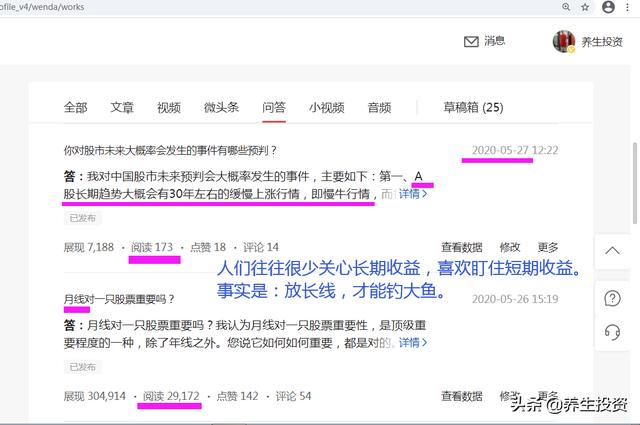The width and height of the screenshot is (640, 425).
Task: Switch to the 文章 tab
Action: click(x=122, y=108)
